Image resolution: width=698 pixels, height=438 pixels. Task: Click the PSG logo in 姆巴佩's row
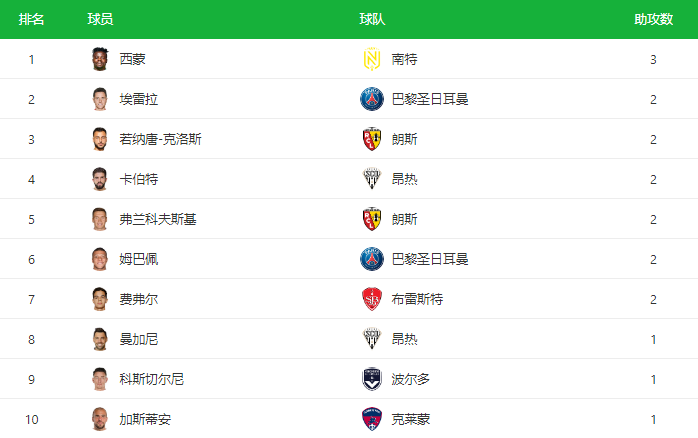tap(372, 259)
